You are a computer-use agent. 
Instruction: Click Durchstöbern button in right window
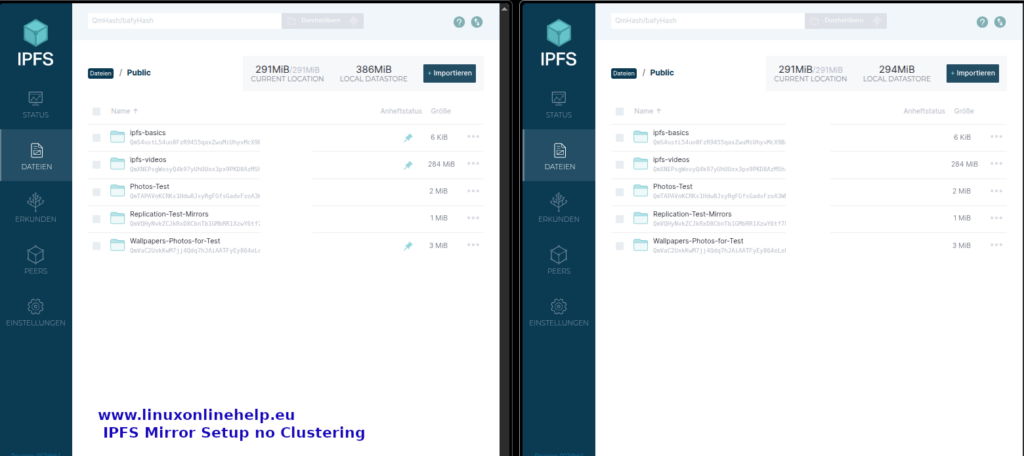point(846,21)
